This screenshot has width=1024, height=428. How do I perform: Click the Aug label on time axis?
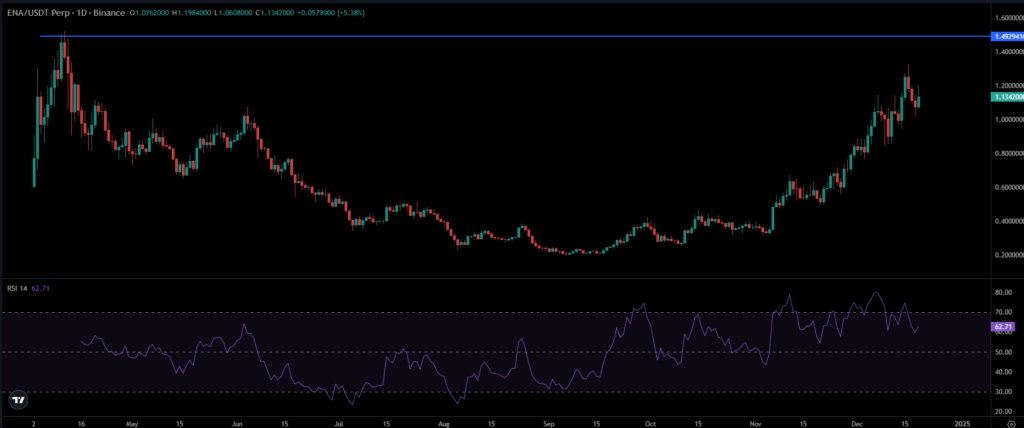coord(444,423)
